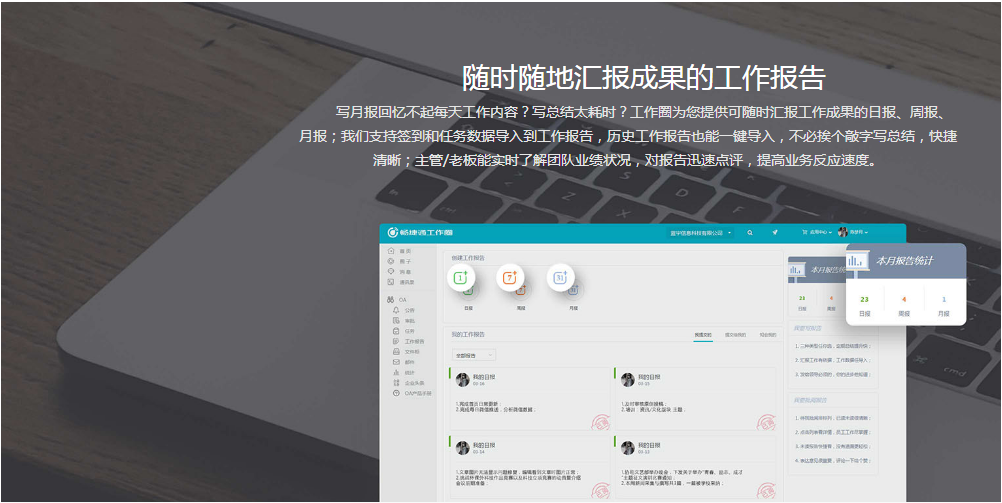The width and height of the screenshot is (1002, 503).
Task: Click the paper plane icon in top bar
Action: coord(775,233)
